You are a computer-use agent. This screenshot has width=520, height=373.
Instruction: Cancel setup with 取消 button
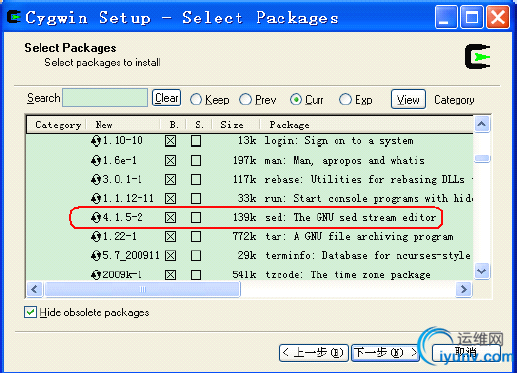point(466,353)
